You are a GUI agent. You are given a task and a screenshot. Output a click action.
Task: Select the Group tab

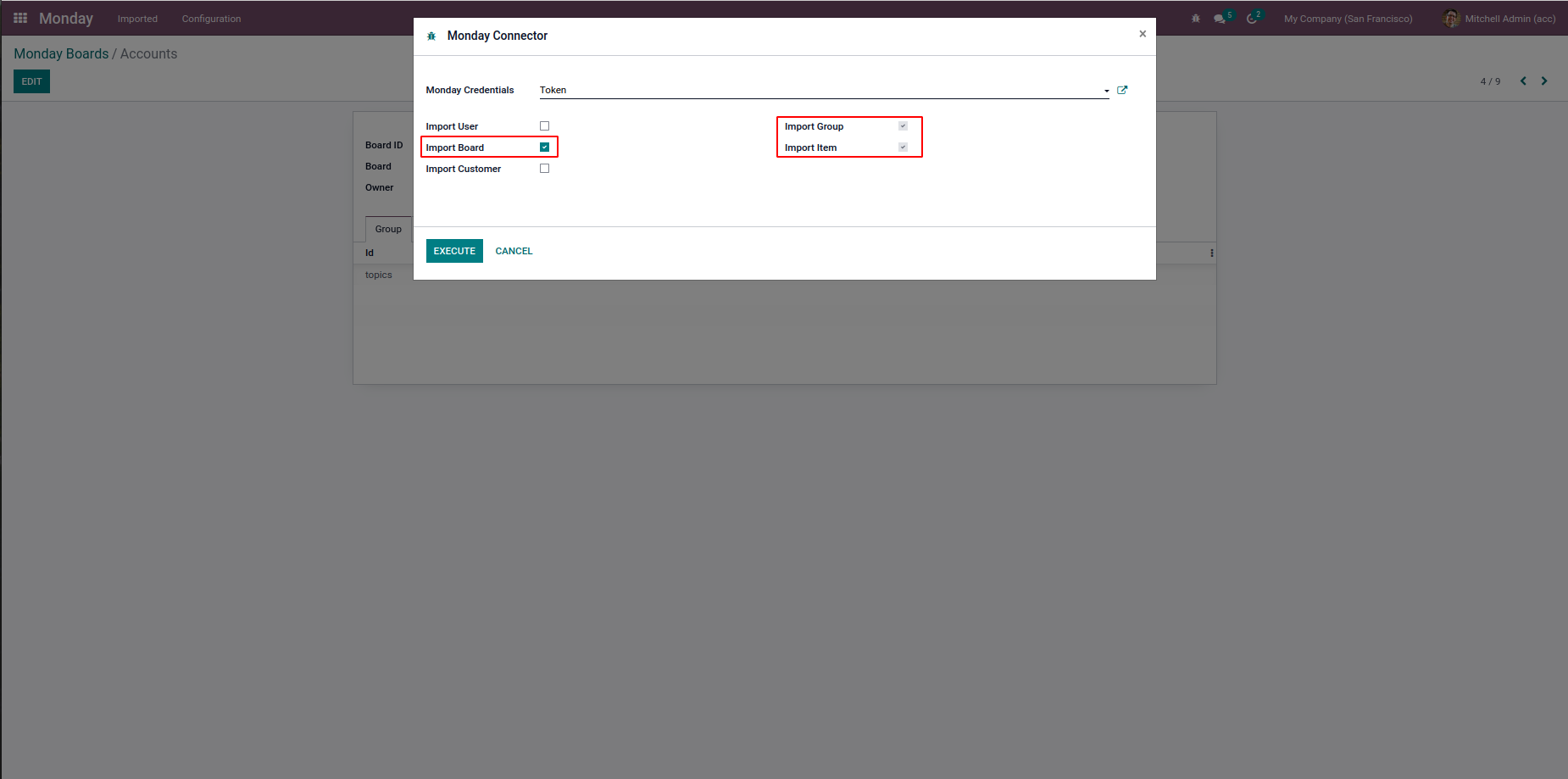388,229
